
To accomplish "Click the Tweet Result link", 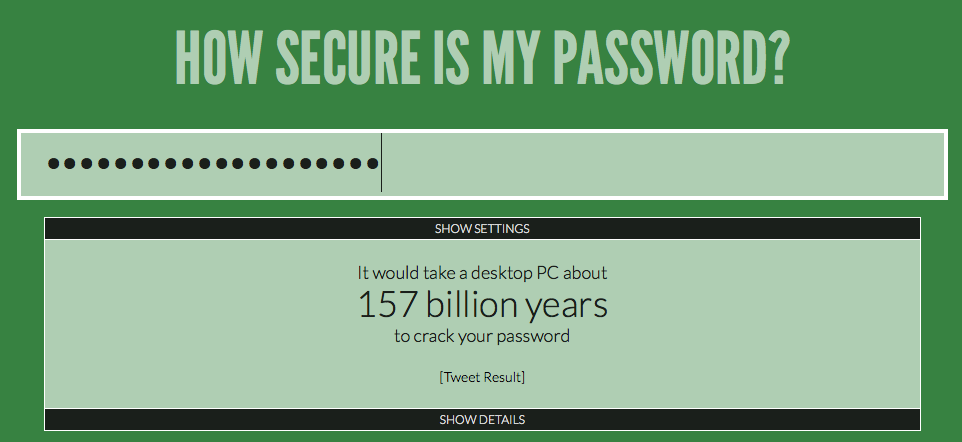I will (482, 377).
